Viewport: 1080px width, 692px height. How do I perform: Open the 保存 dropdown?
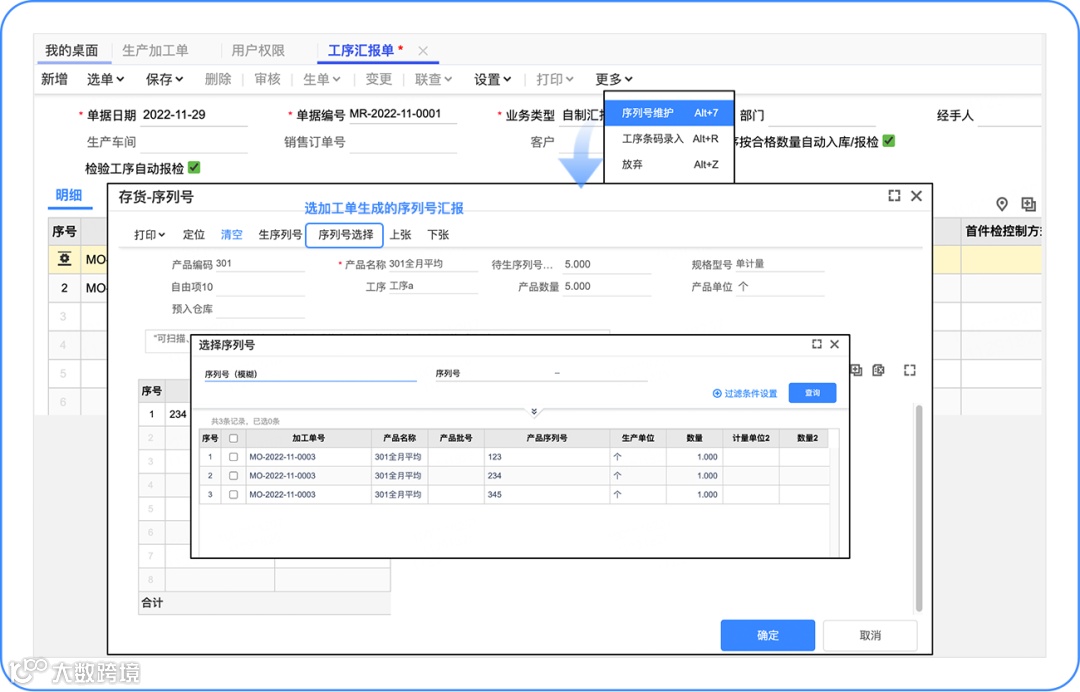point(164,79)
